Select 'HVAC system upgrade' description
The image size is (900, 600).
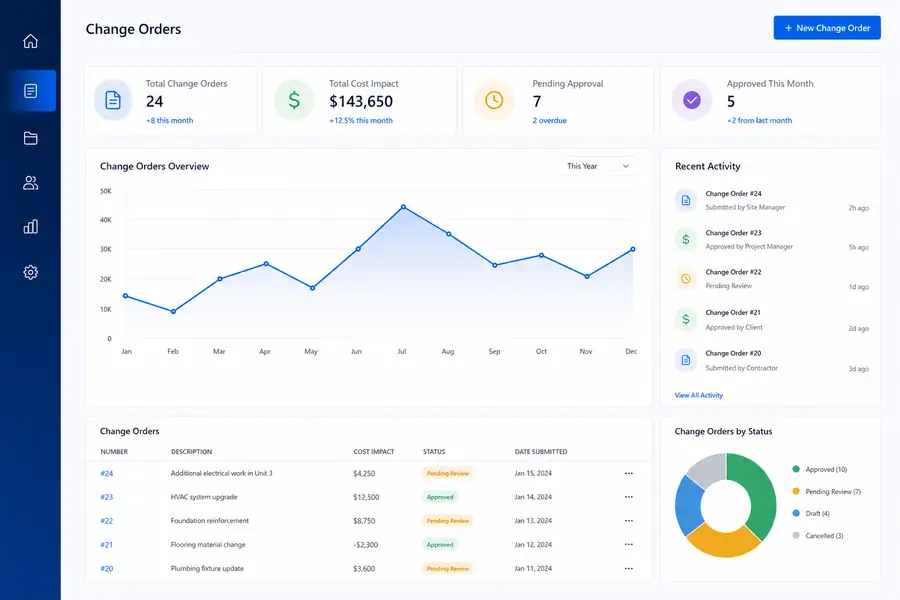coord(204,497)
